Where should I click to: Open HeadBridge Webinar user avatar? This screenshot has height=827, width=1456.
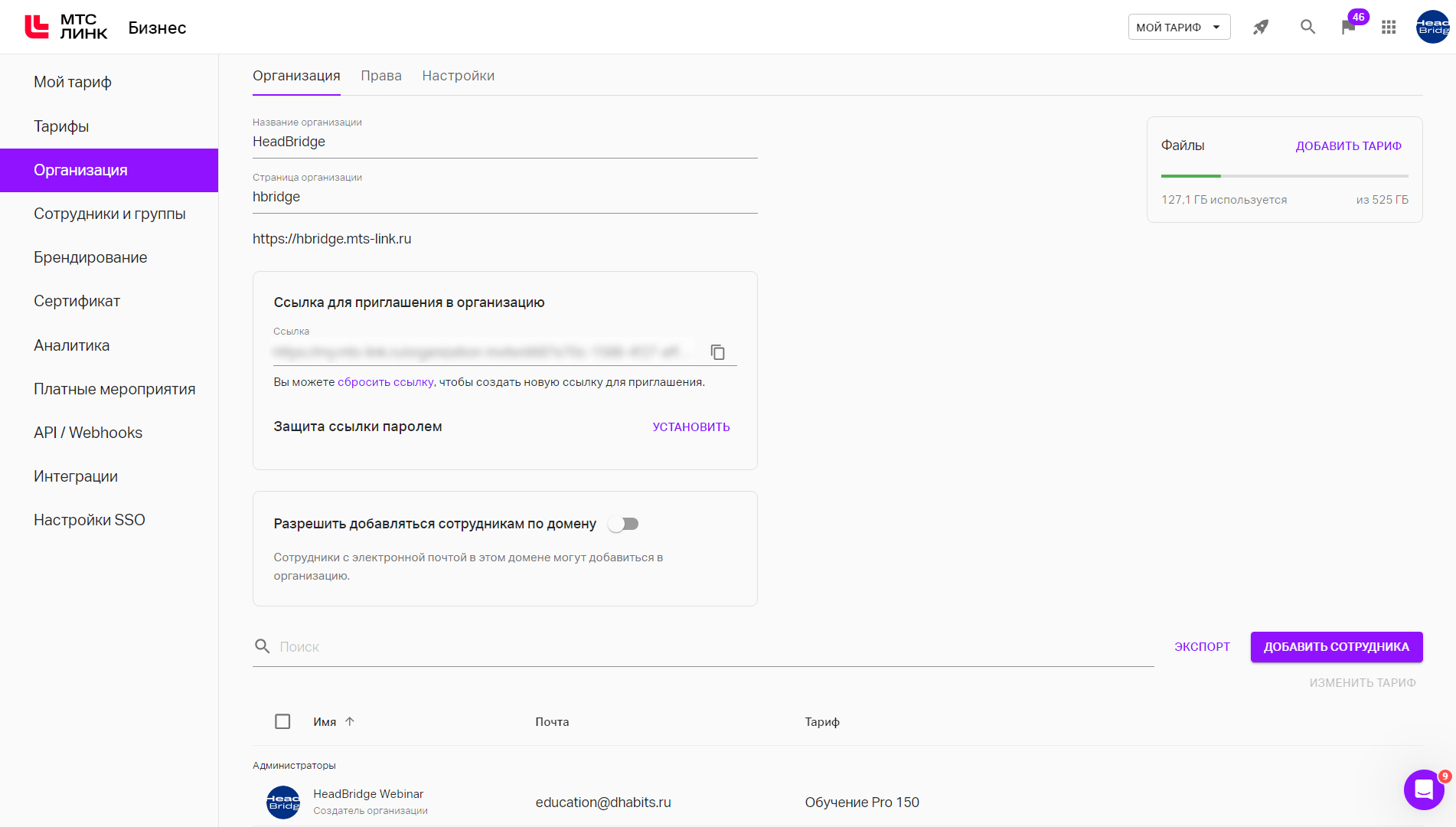pos(283,802)
